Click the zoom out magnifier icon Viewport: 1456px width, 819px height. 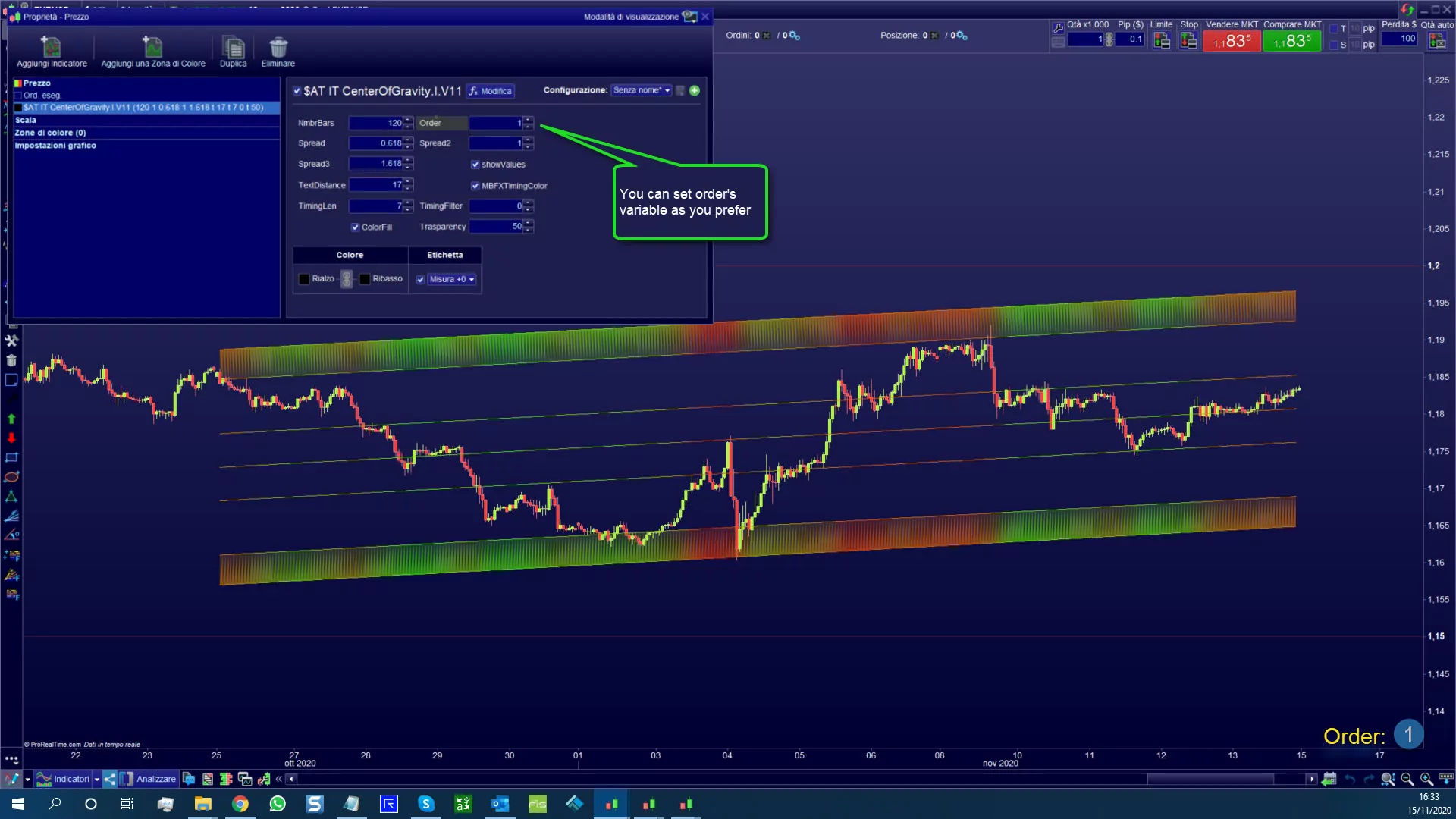pyautogui.click(x=1407, y=779)
